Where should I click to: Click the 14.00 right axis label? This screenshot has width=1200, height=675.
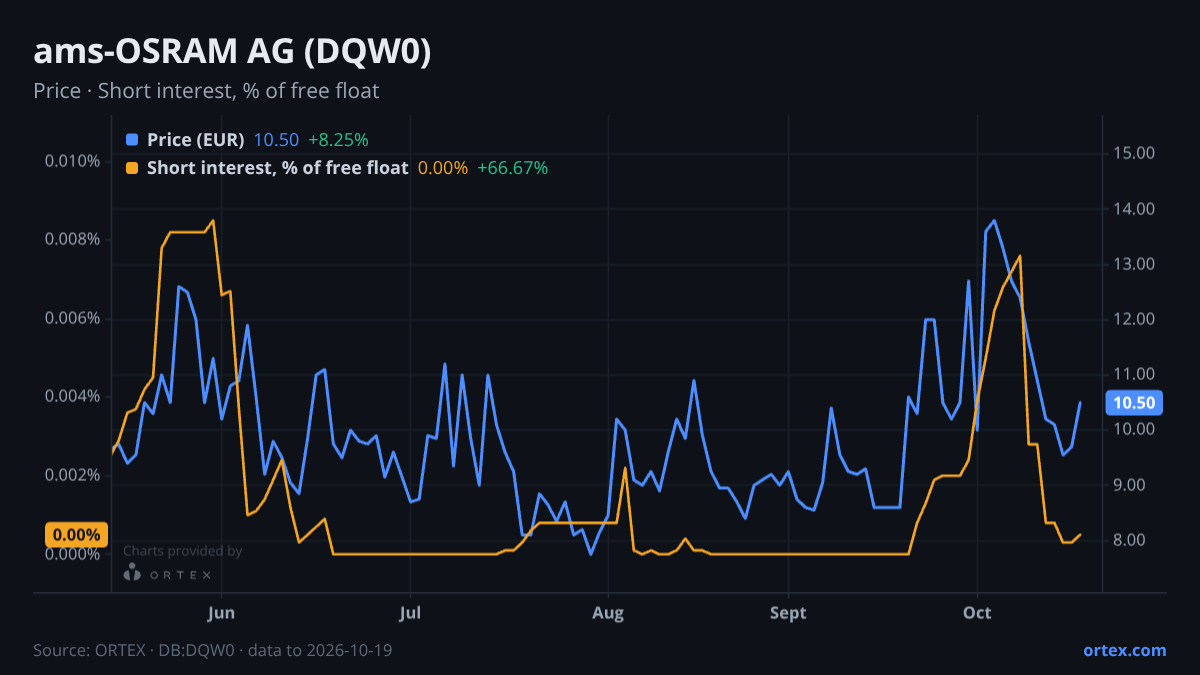coord(1134,209)
